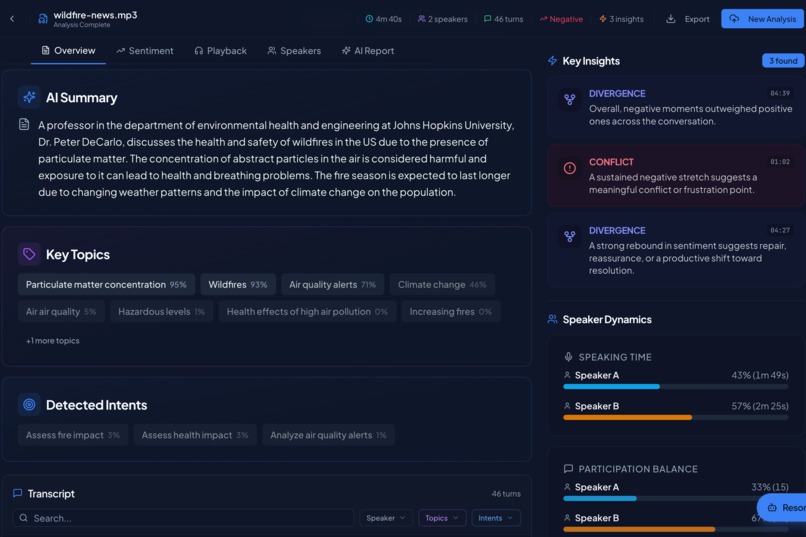Screen dimensions: 806x537
Task: Click the lightning icon next to 3 insights
Action: click(602, 19)
